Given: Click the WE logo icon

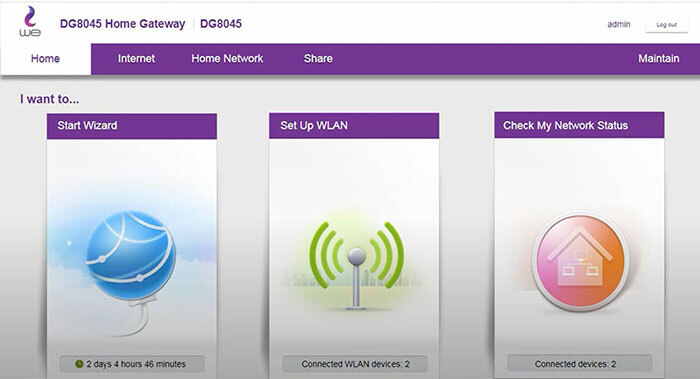Looking at the screenshot, I should pyautogui.click(x=30, y=21).
